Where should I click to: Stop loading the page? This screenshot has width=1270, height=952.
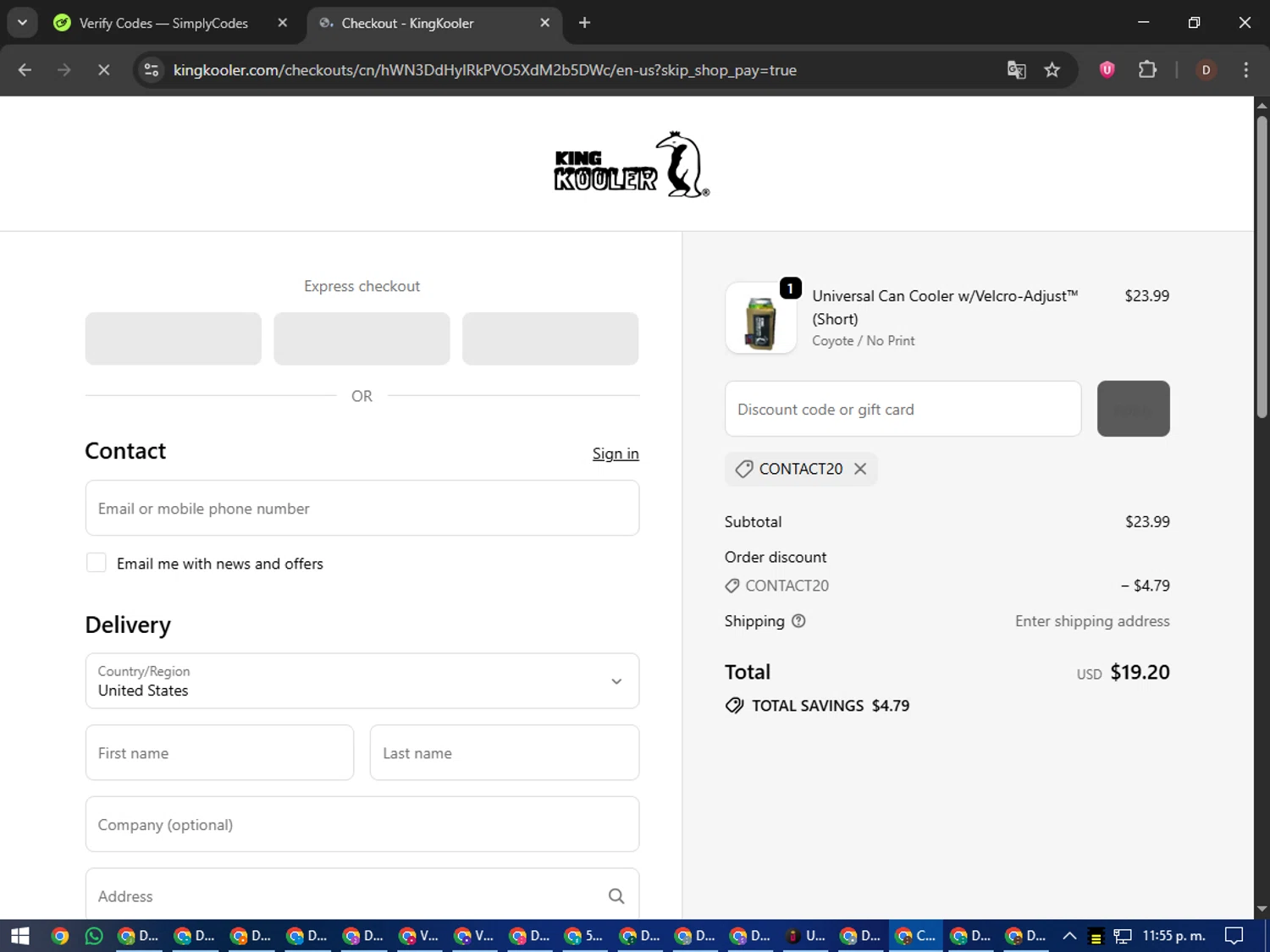103,70
